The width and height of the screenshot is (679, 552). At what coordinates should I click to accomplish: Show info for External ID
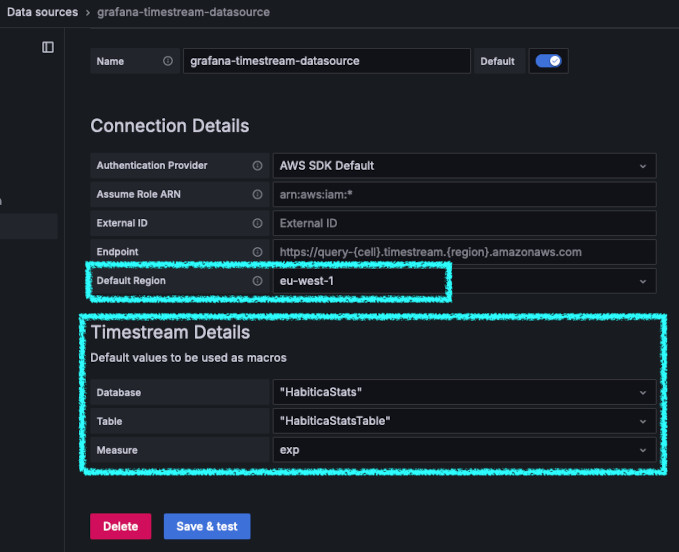tap(257, 223)
